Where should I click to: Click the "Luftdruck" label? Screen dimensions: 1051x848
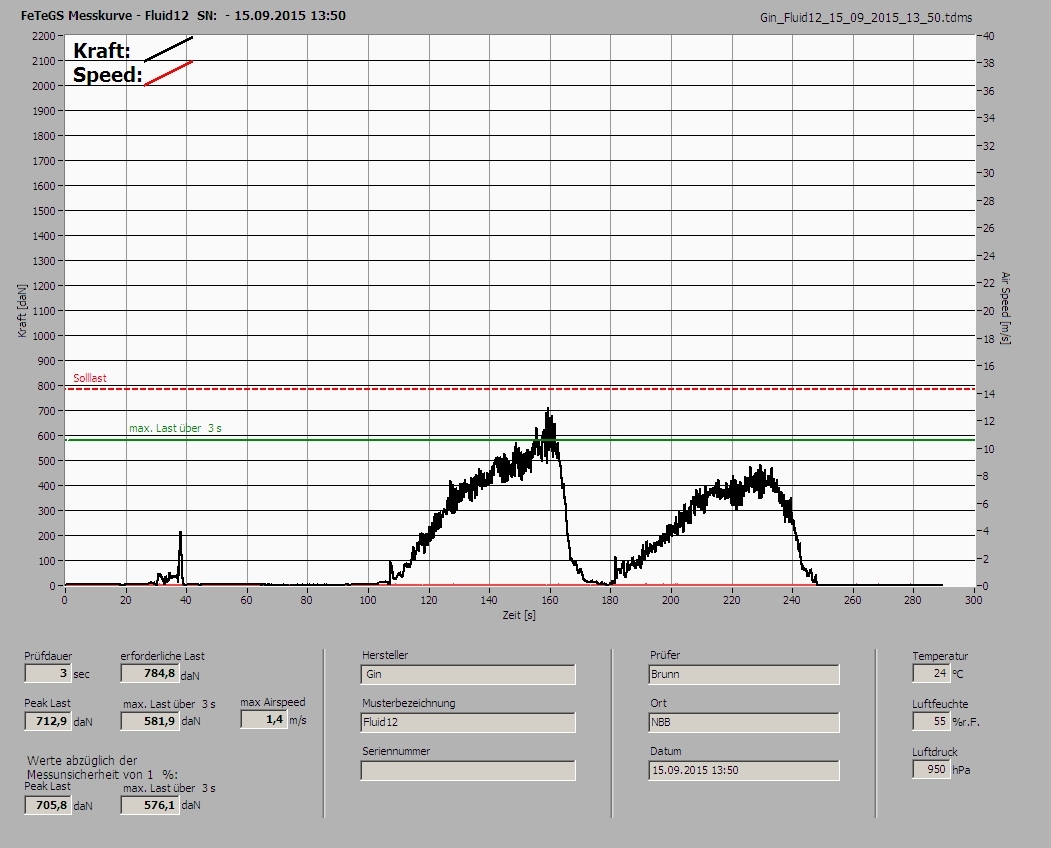click(934, 752)
